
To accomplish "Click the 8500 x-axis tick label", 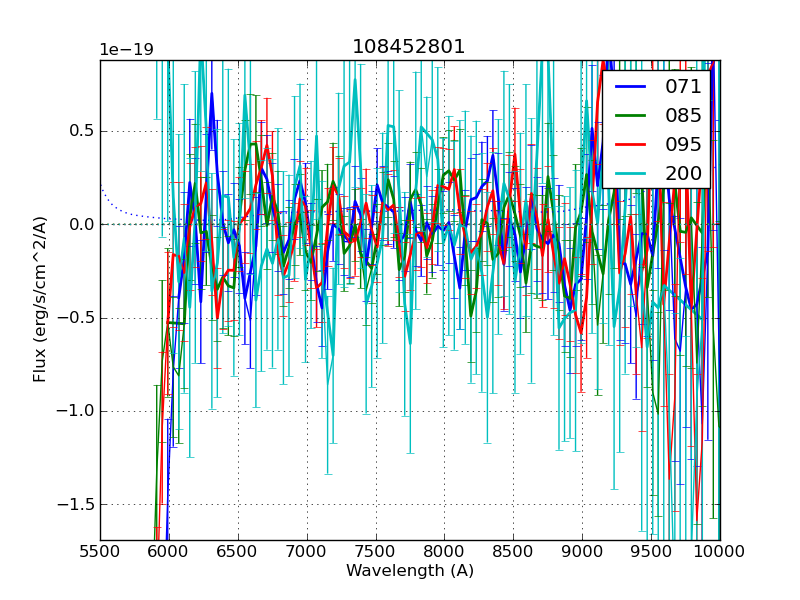I will point(513,551).
